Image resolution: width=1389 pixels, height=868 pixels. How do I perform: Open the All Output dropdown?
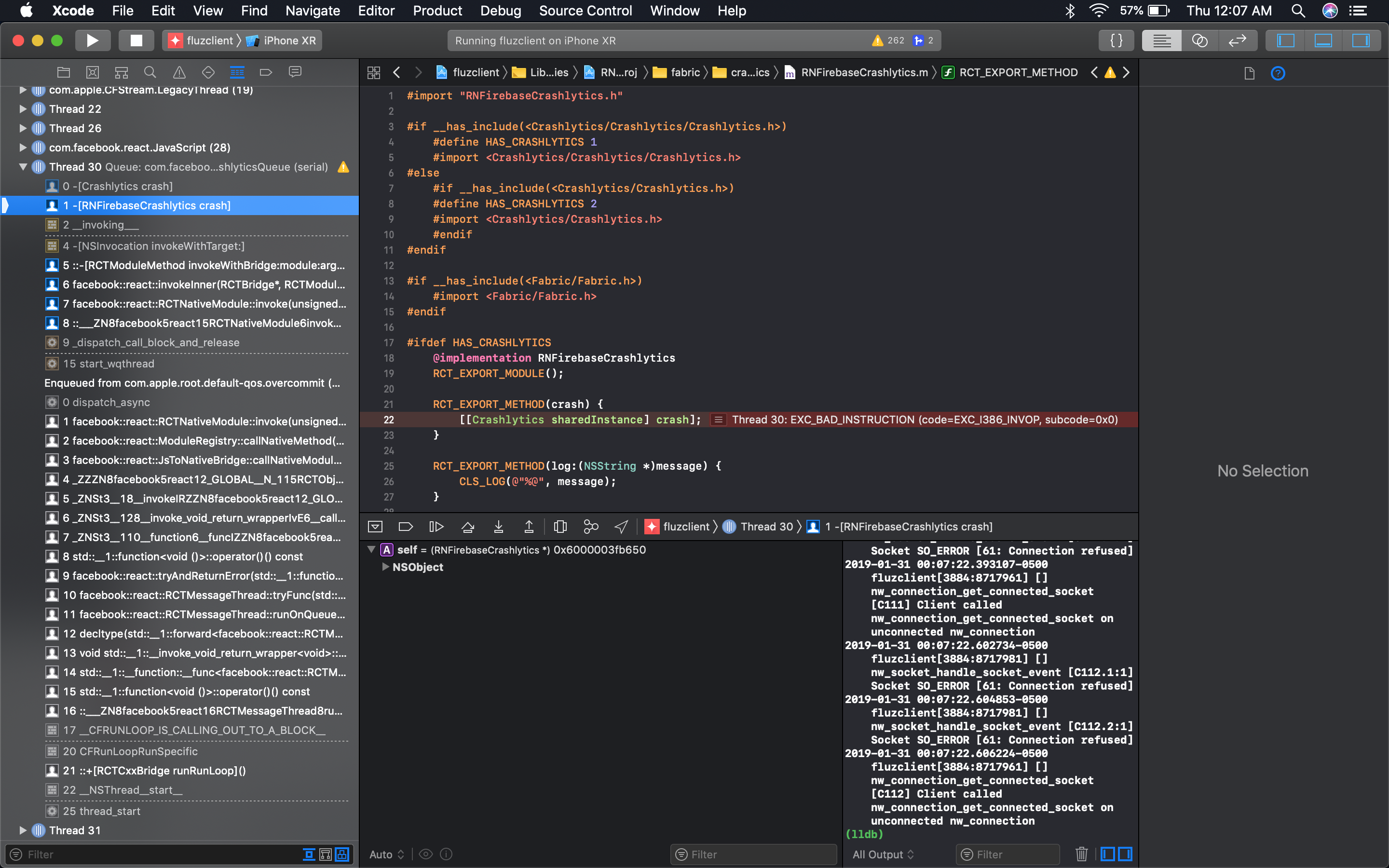882,854
